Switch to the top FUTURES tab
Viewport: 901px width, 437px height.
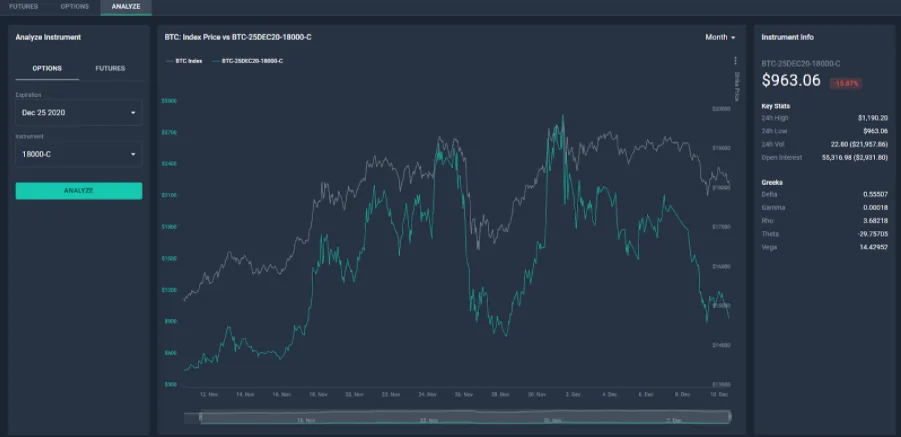tap(24, 7)
